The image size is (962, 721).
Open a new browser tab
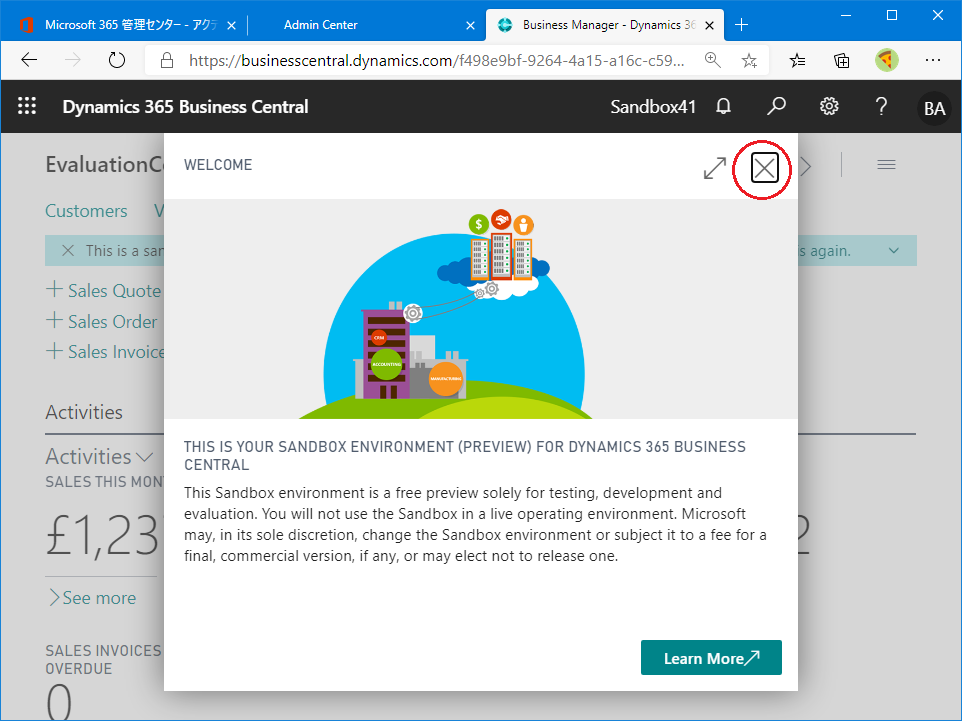[x=741, y=25]
